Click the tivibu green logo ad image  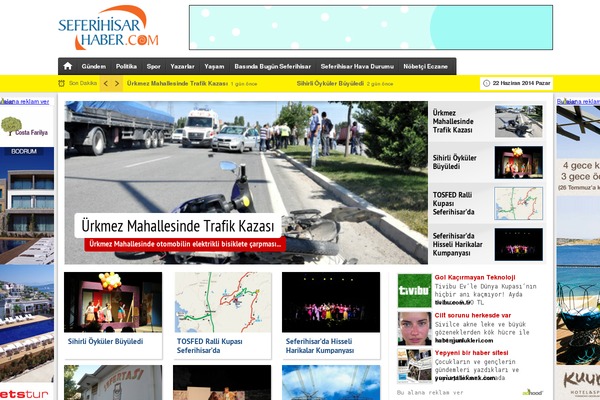click(x=414, y=291)
